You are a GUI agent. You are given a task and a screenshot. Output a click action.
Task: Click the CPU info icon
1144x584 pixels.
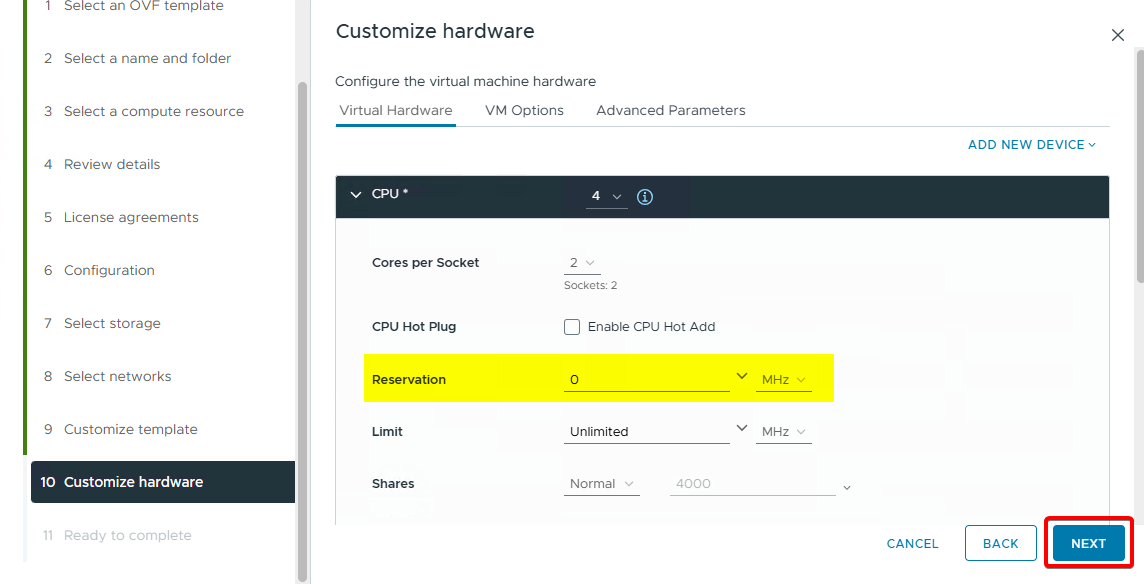[x=645, y=197]
